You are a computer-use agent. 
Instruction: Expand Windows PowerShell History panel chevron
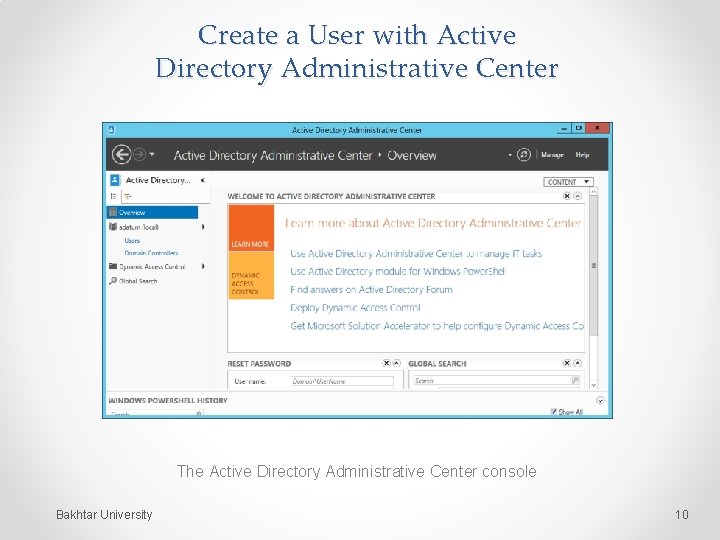coord(600,400)
